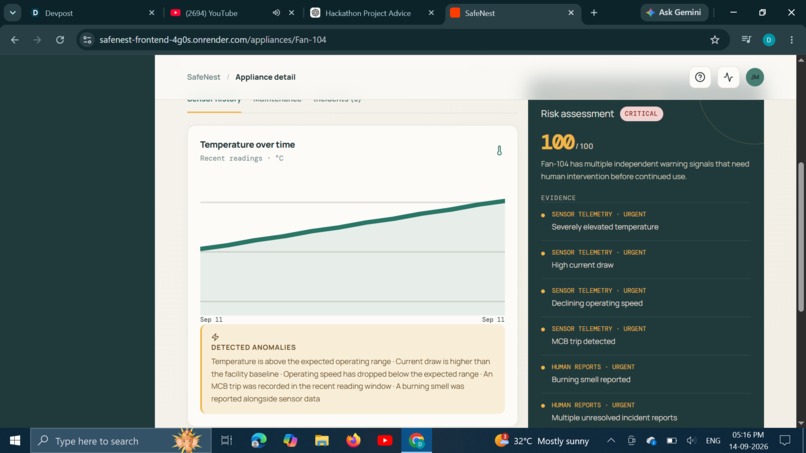Open a new browser tab
The image size is (806, 453).
[594, 13]
